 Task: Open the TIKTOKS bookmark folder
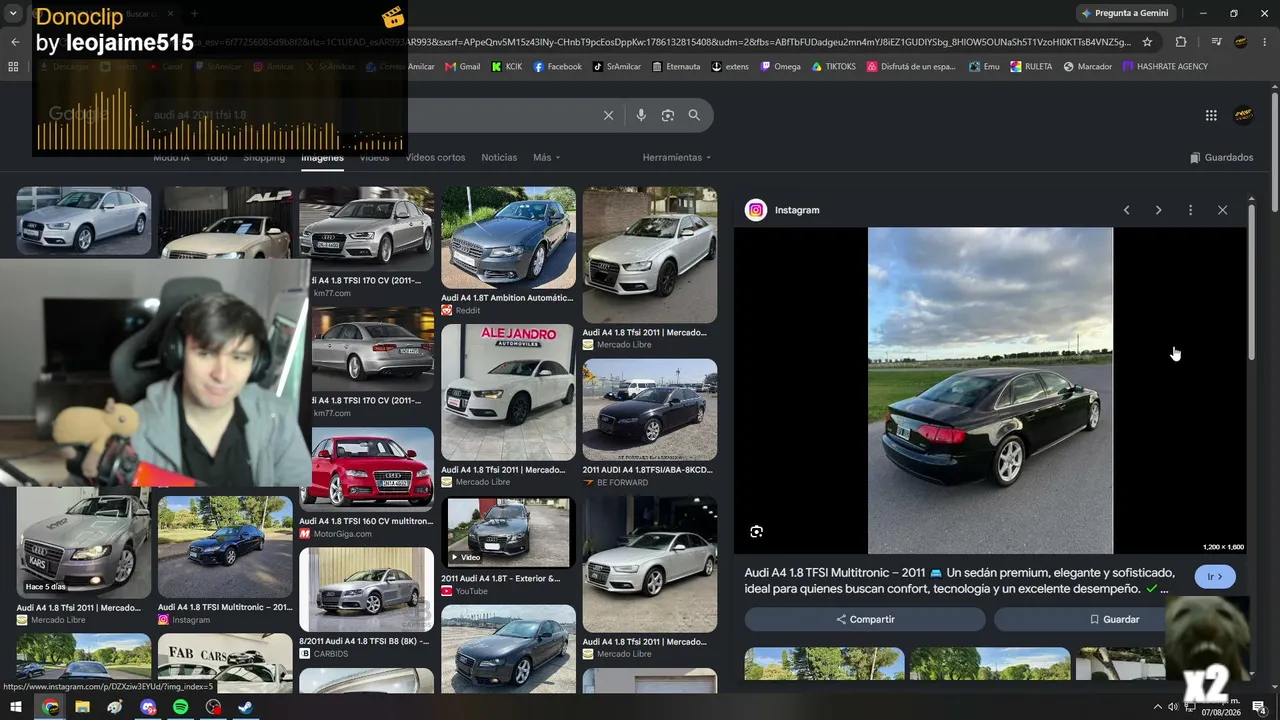tap(834, 67)
